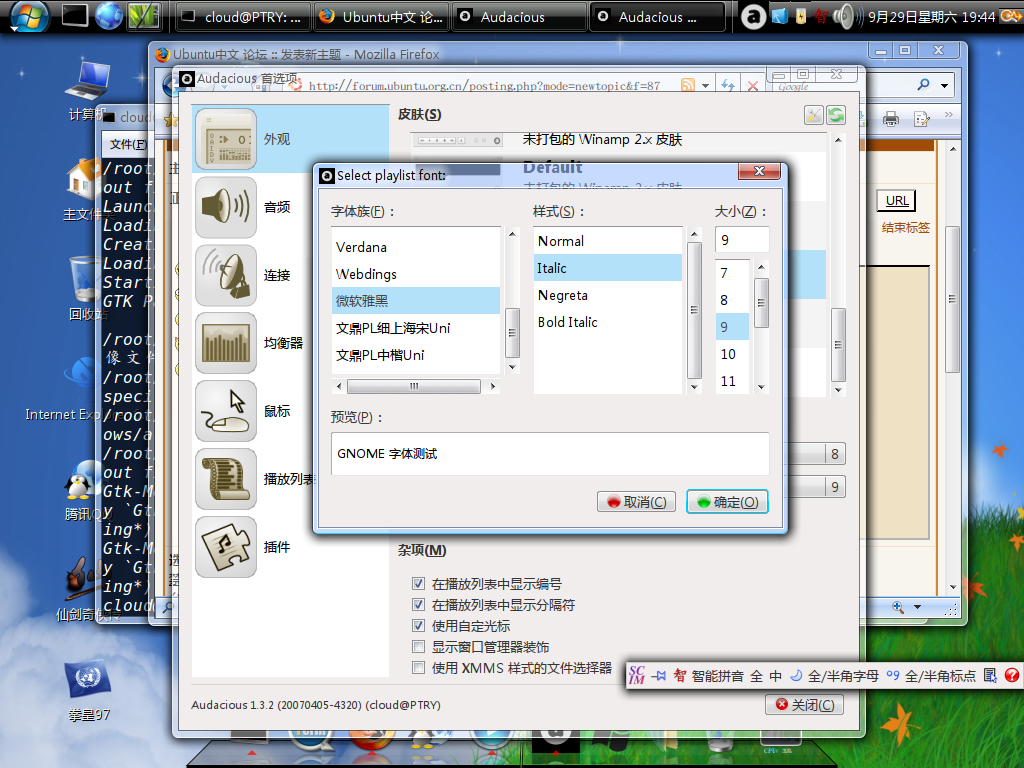Click the font size list scrollbar thumb
Screen dimensions: 1024x768
(x=761, y=302)
